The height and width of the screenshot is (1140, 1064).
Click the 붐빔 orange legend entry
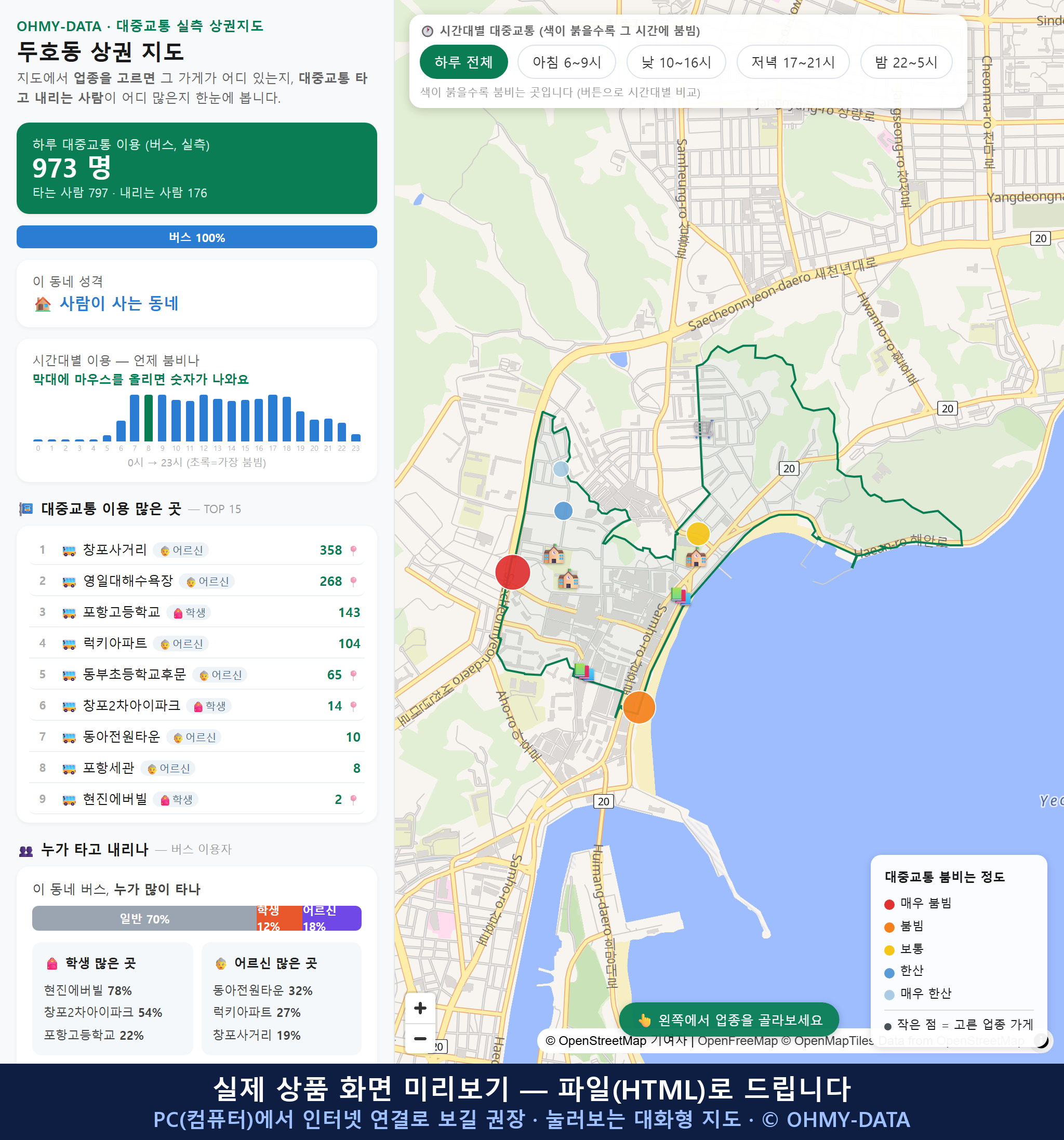click(904, 926)
